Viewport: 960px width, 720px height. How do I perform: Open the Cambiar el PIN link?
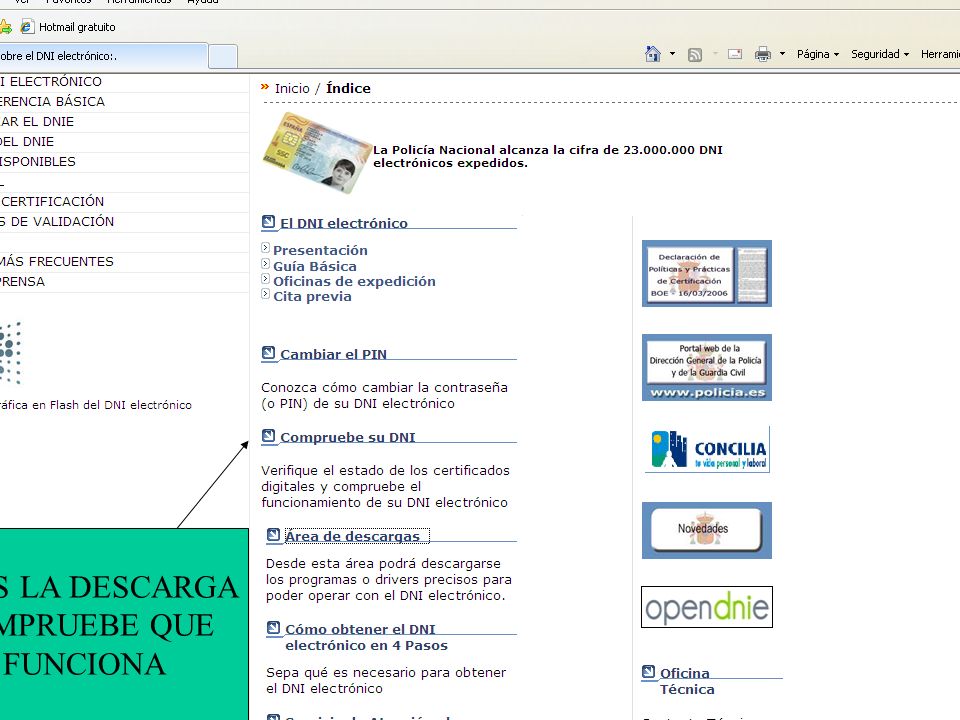(x=333, y=354)
